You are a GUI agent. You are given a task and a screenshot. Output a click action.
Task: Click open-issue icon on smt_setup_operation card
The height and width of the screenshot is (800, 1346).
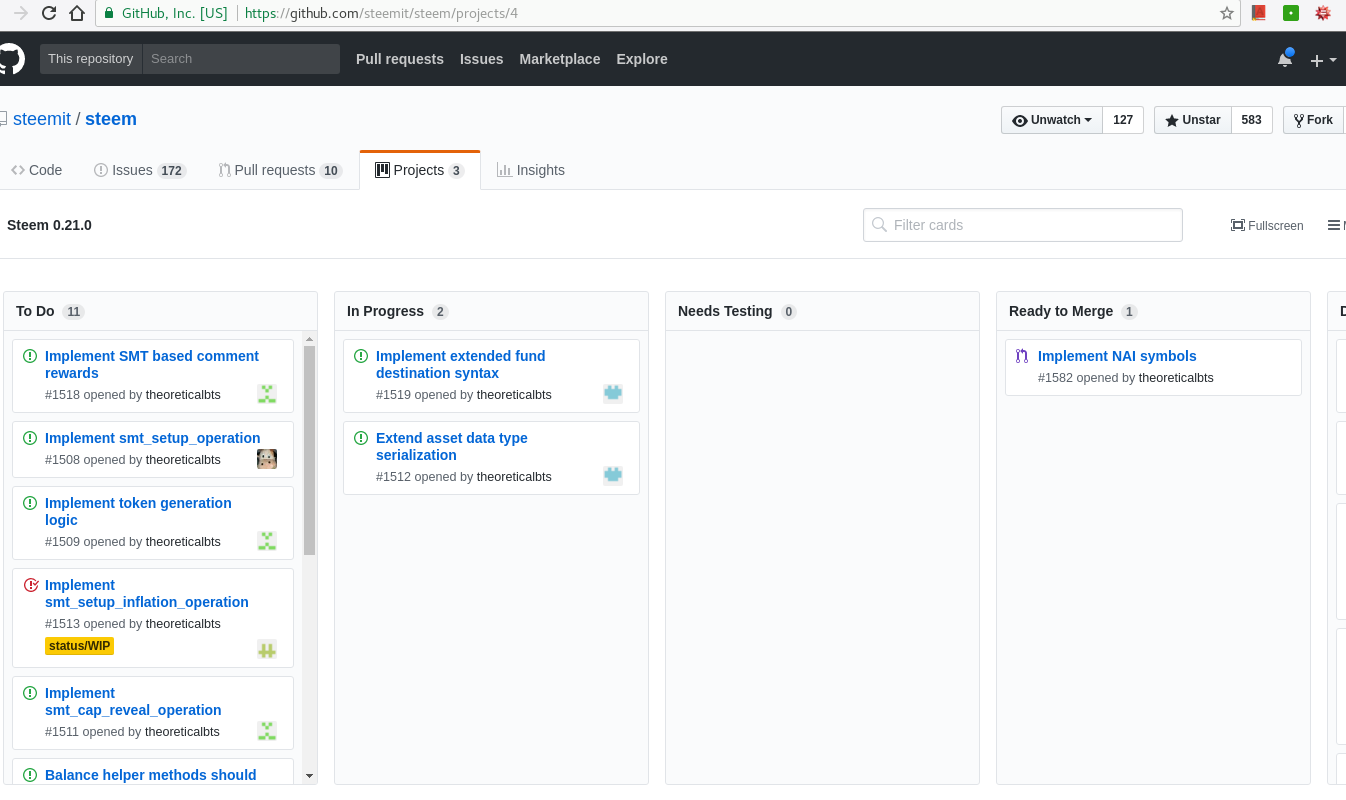pos(30,438)
